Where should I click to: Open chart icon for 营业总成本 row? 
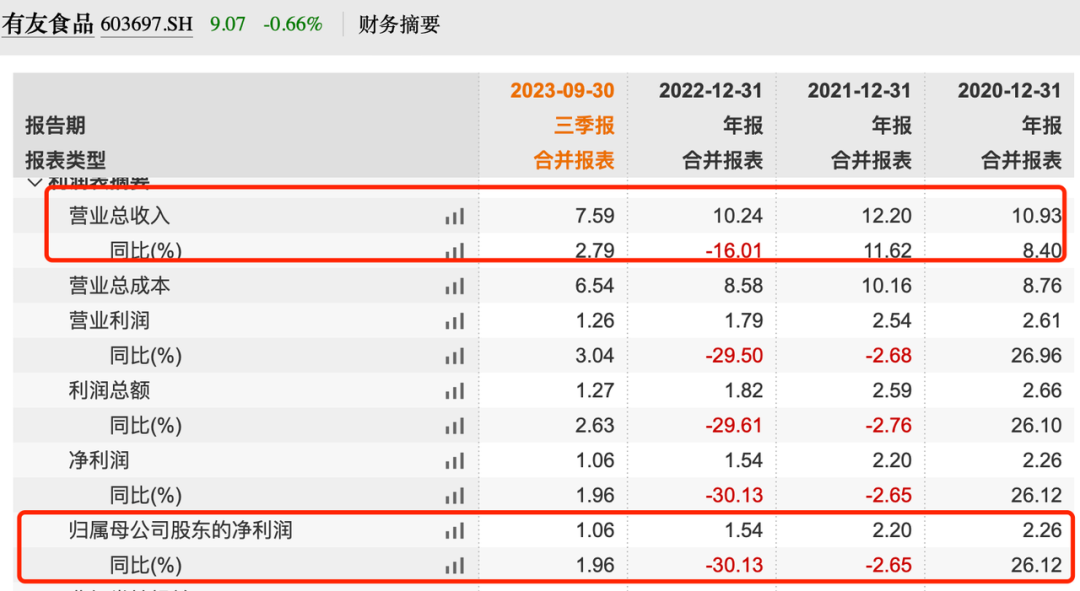[455, 286]
